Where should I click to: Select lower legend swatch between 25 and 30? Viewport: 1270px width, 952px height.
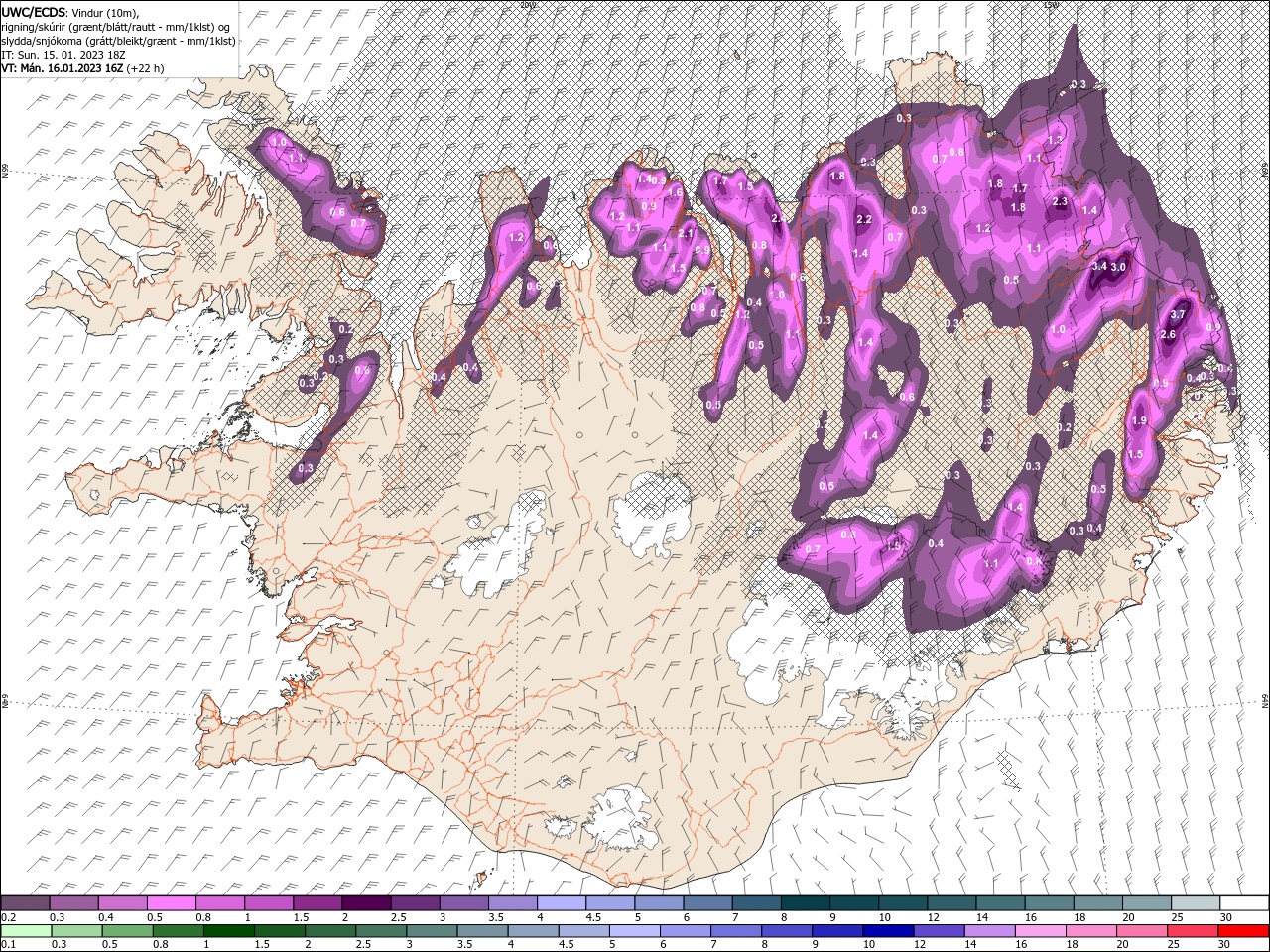pyautogui.click(x=1192, y=931)
